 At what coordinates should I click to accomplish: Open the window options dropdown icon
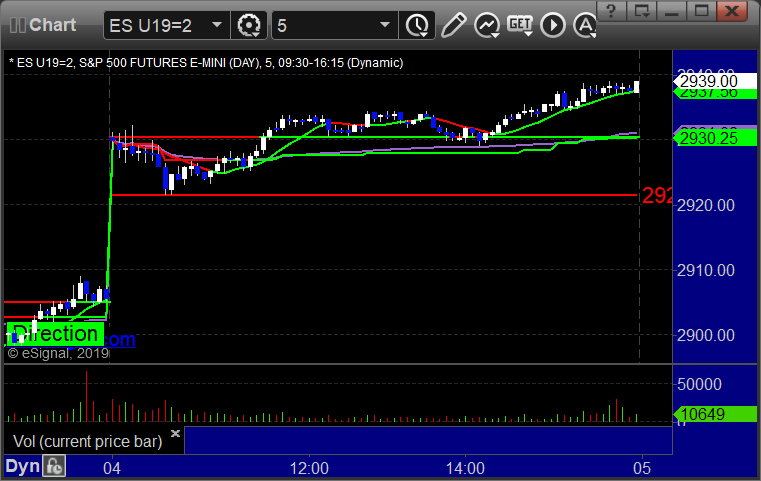point(642,11)
